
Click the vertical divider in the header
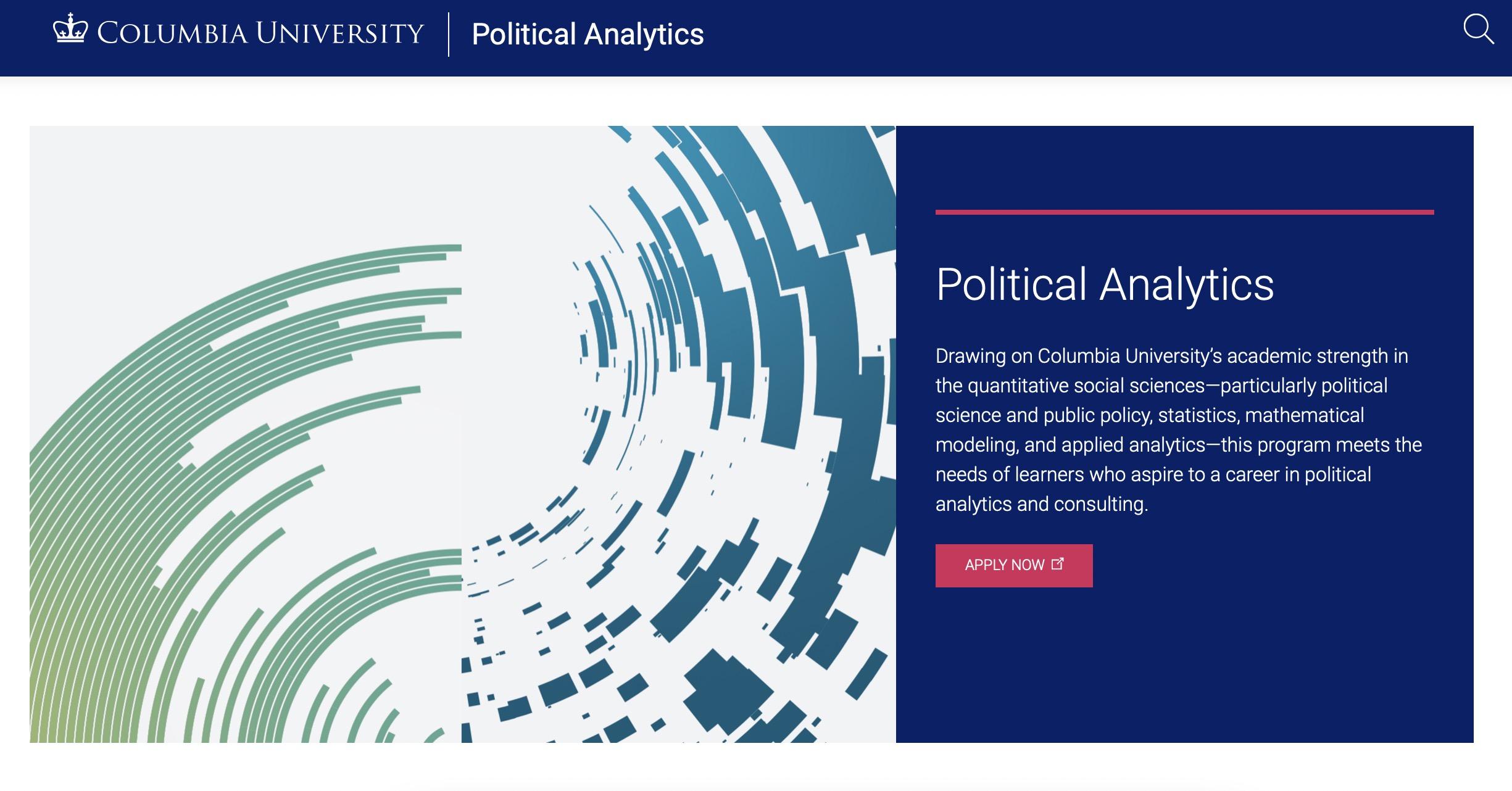(x=449, y=35)
